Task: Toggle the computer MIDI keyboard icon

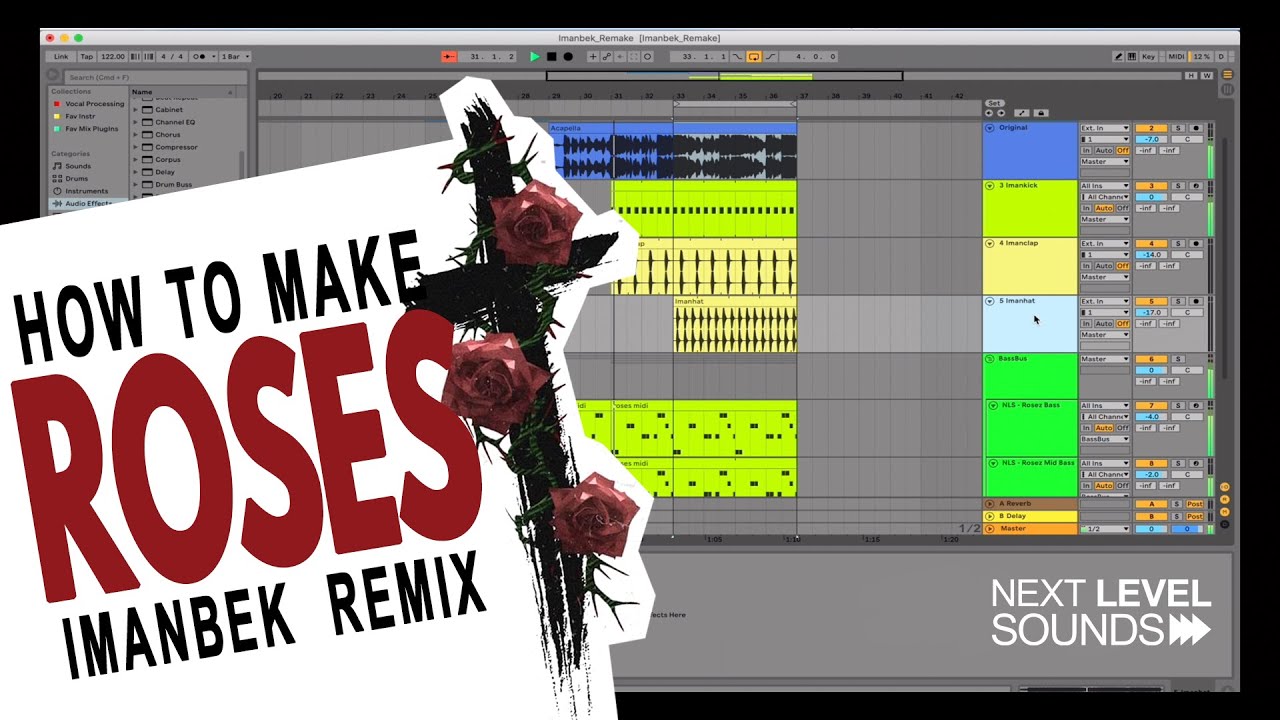Action: [x=1131, y=57]
